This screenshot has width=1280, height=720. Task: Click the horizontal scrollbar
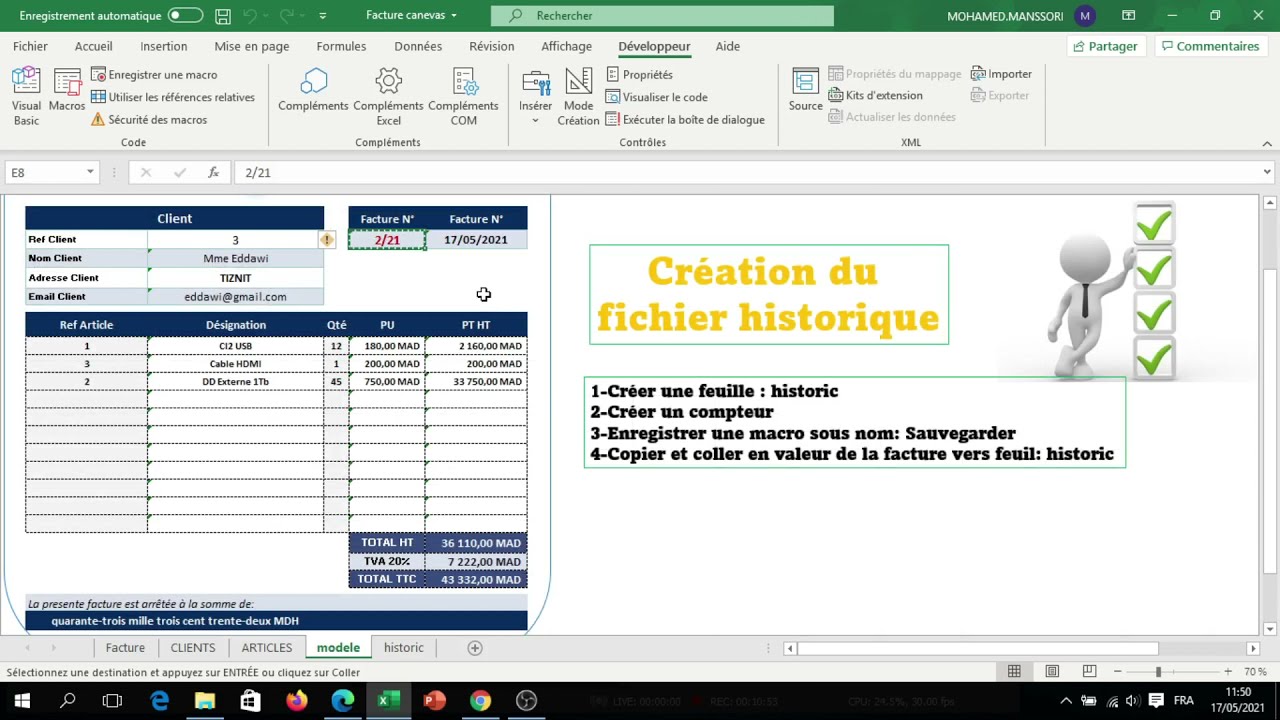point(978,648)
